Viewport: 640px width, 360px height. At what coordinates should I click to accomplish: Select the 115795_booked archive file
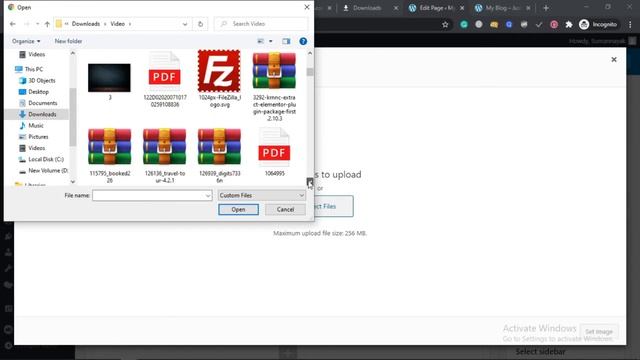tap(109, 156)
